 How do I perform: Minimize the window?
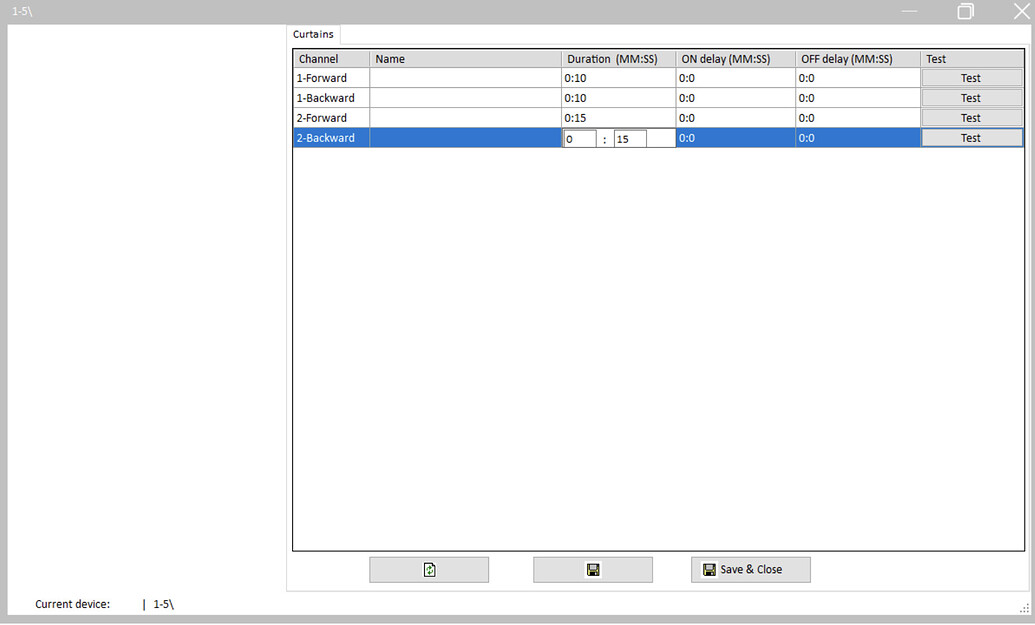click(910, 11)
